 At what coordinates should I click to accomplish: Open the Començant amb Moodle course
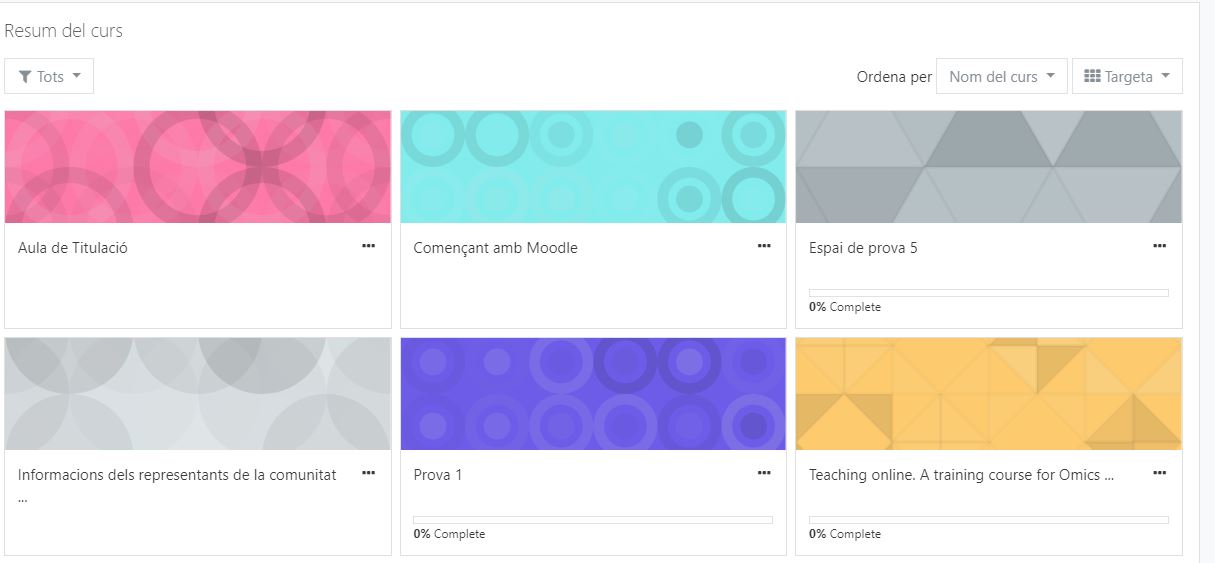point(495,248)
